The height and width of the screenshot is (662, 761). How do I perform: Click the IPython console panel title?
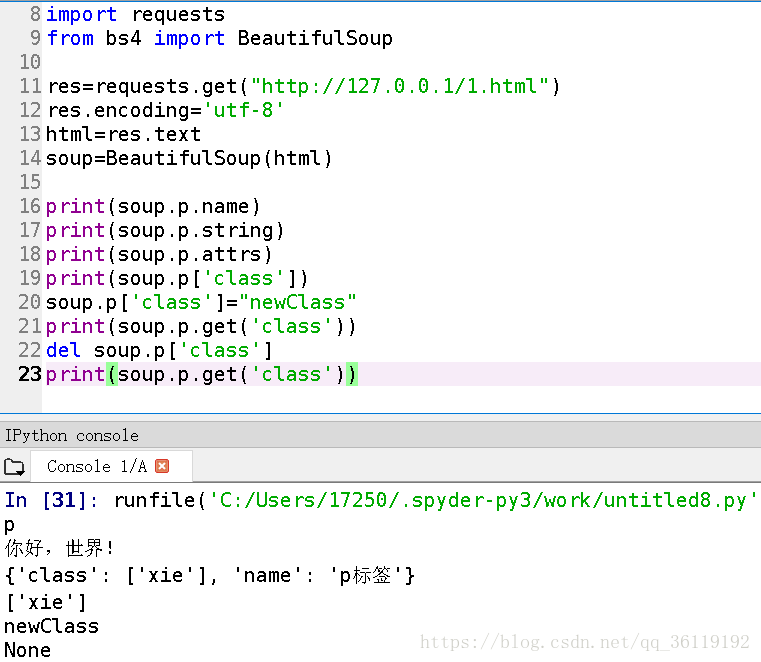pyautogui.click(x=72, y=435)
